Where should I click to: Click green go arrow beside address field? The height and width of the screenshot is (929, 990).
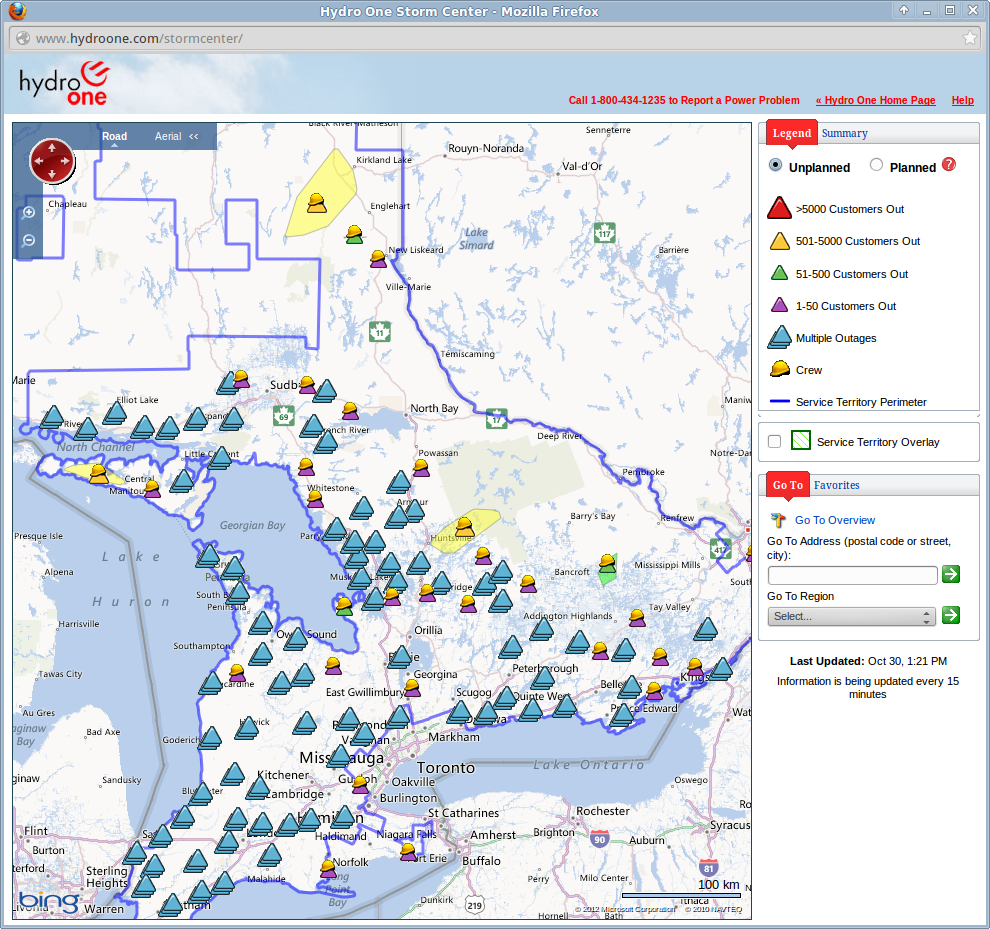pyautogui.click(x=951, y=574)
